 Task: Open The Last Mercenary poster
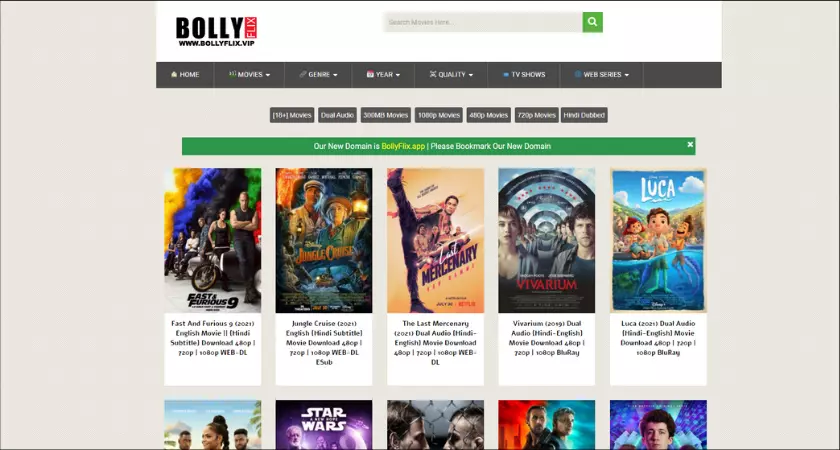pyautogui.click(x=436, y=241)
